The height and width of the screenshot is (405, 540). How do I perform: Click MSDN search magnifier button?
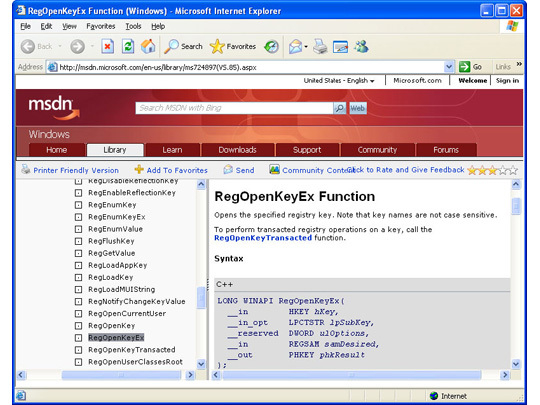pyautogui.click(x=340, y=108)
